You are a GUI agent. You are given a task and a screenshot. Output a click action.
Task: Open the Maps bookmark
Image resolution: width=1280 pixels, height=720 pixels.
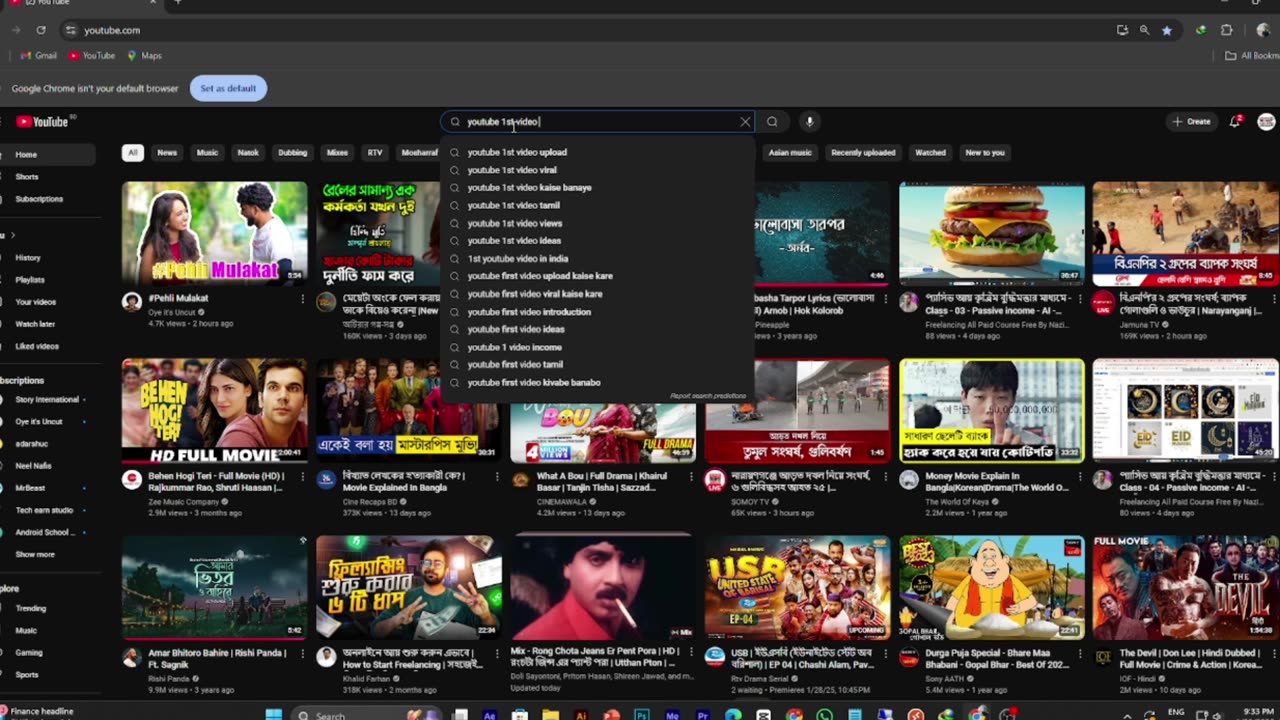pyautogui.click(x=145, y=56)
